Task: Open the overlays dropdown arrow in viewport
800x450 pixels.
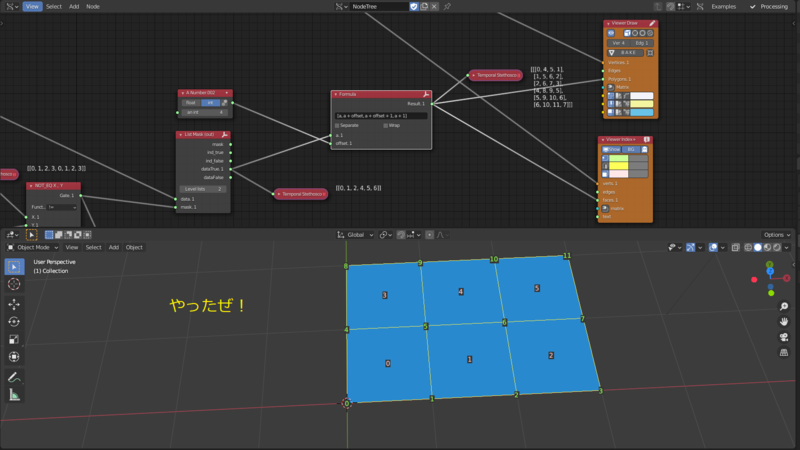Action: [722, 247]
